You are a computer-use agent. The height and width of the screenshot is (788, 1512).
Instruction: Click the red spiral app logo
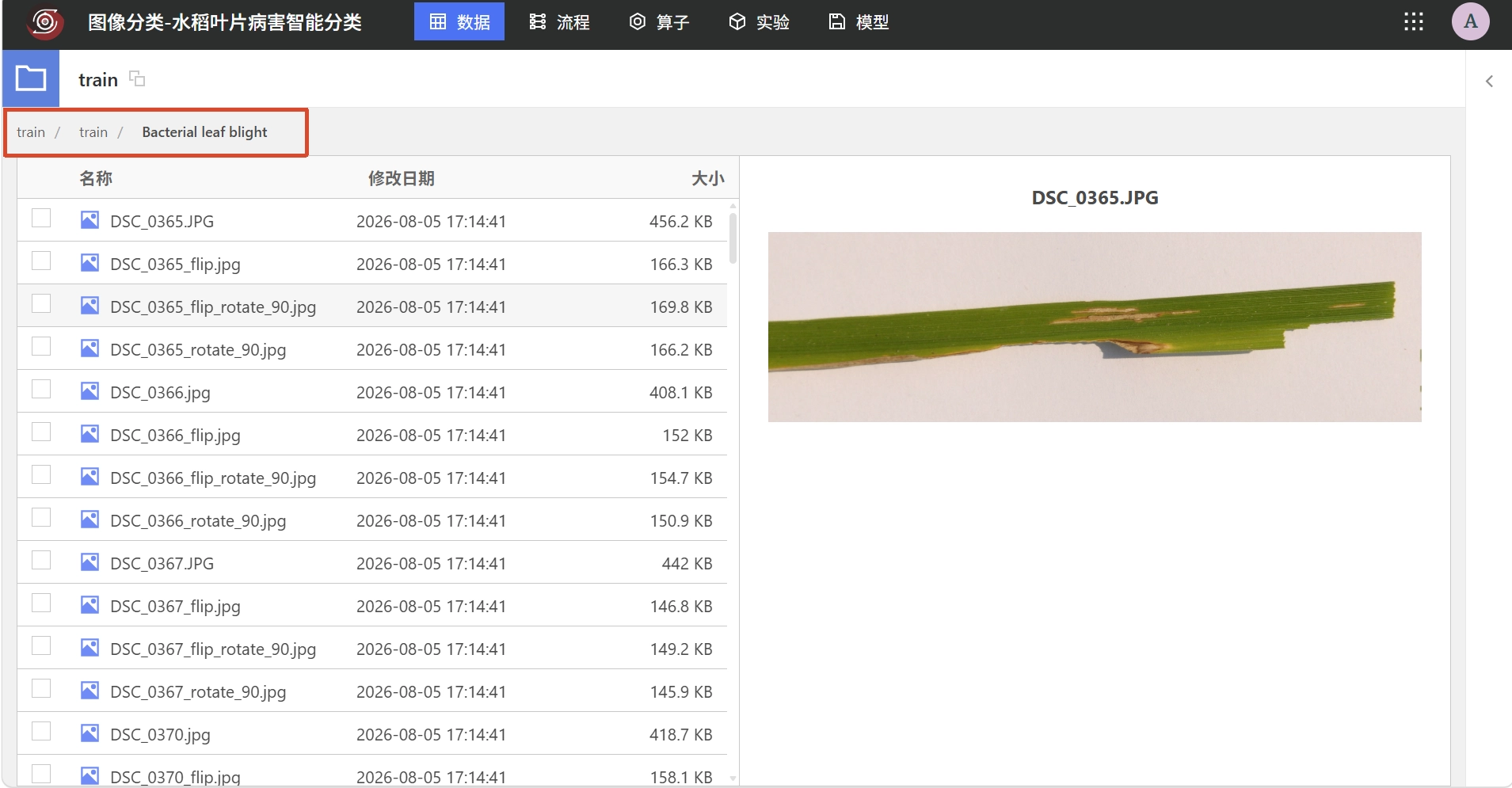point(45,21)
